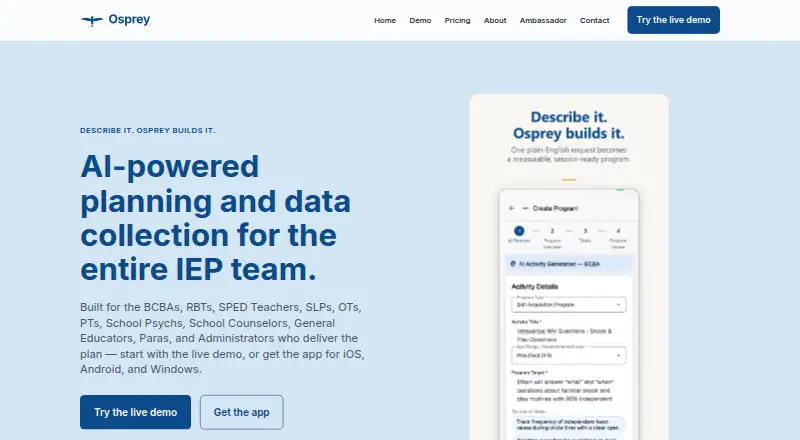
Task: Open the About nav link
Action: [495, 20]
